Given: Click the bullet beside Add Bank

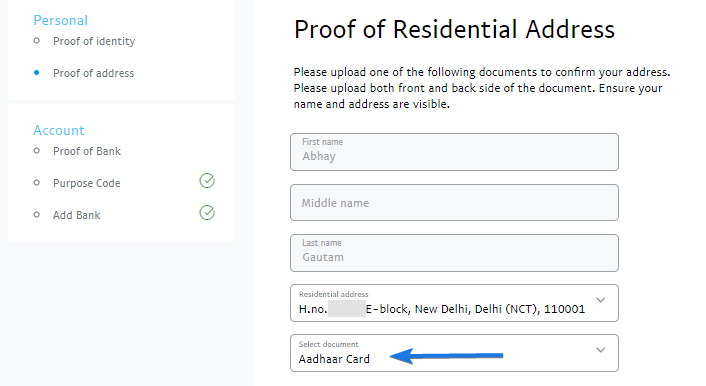Looking at the screenshot, I should pos(36,215).
